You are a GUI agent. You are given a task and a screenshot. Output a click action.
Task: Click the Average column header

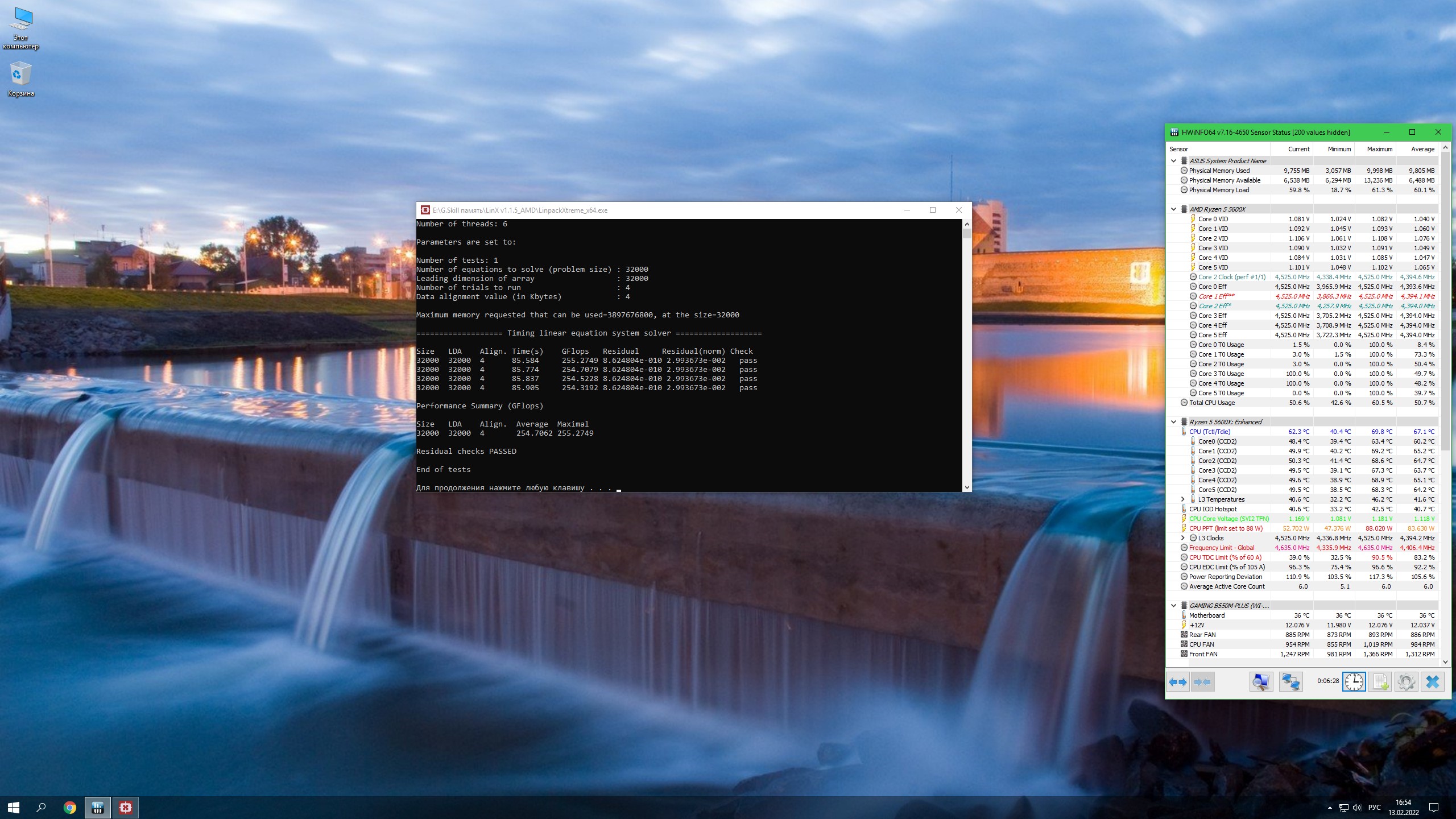[1422, 149]
